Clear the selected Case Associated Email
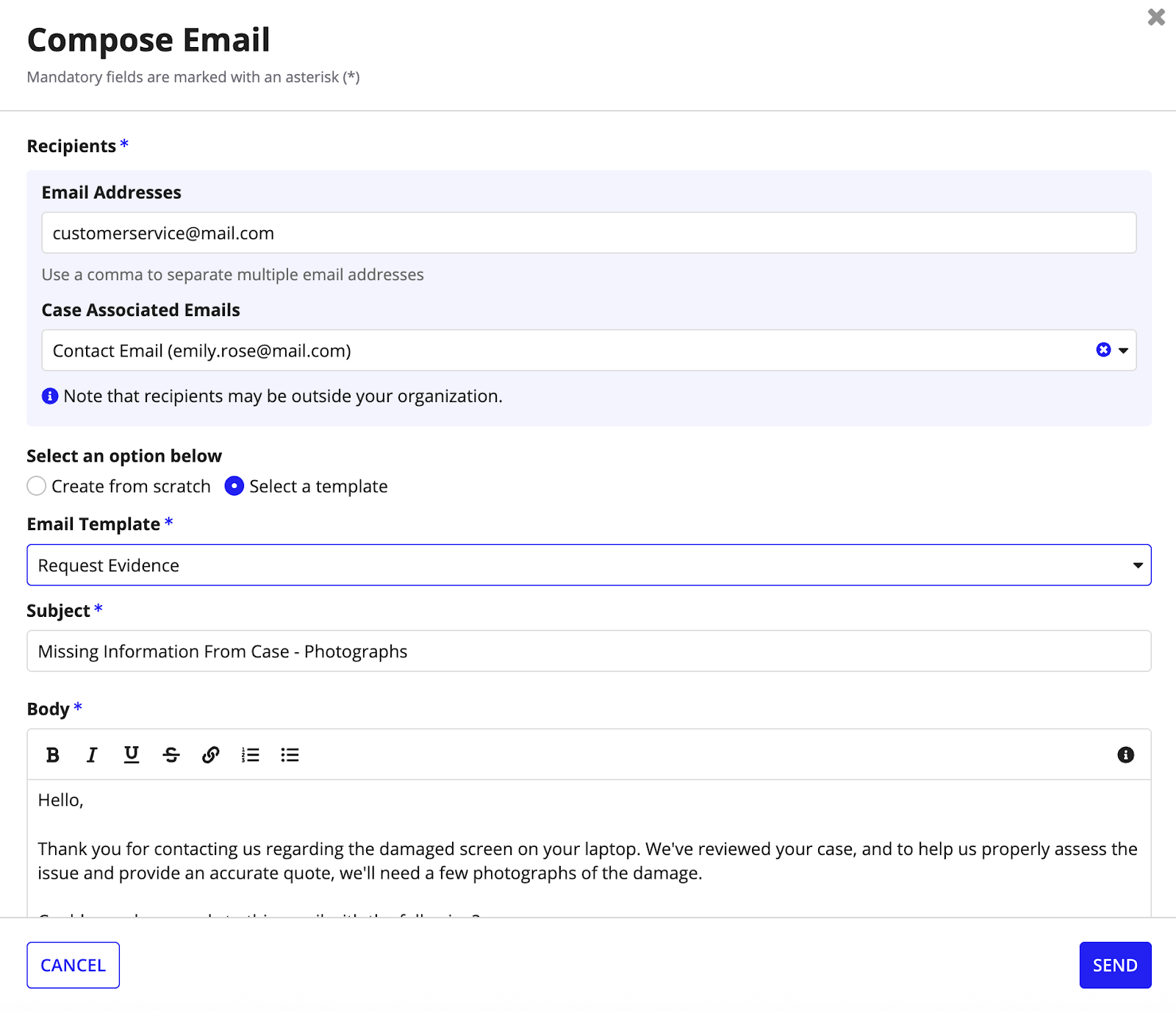The height and width of the screenshot is (1011, 1176). point(1103,350)
